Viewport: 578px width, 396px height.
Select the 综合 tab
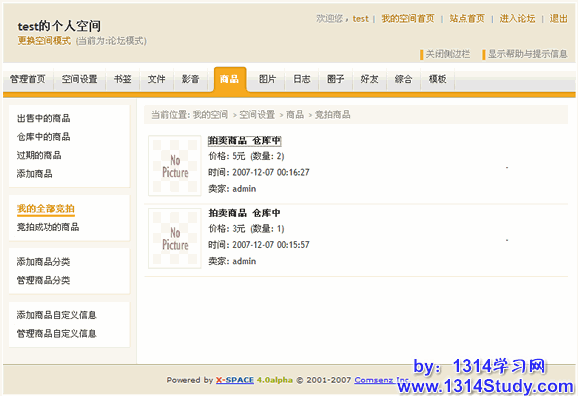pyautogui.click(x=404, y=79)
